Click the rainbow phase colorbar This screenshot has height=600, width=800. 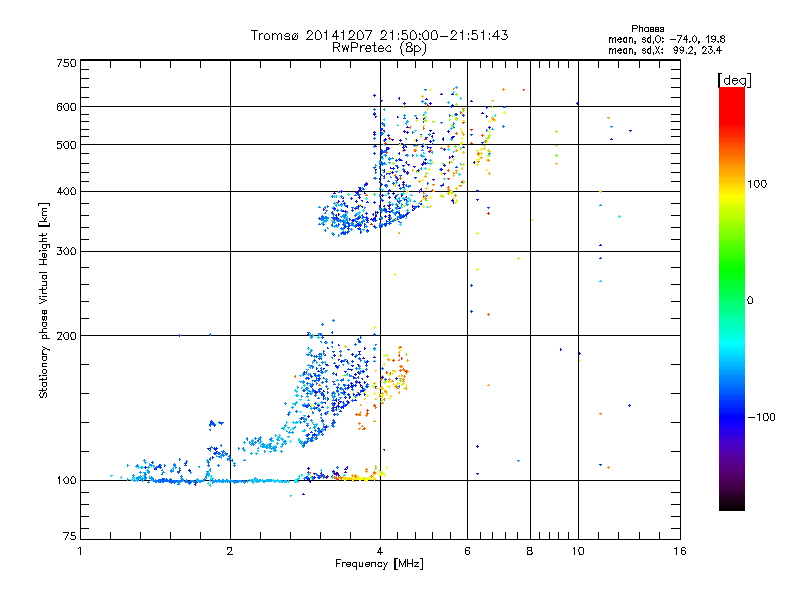732,298
